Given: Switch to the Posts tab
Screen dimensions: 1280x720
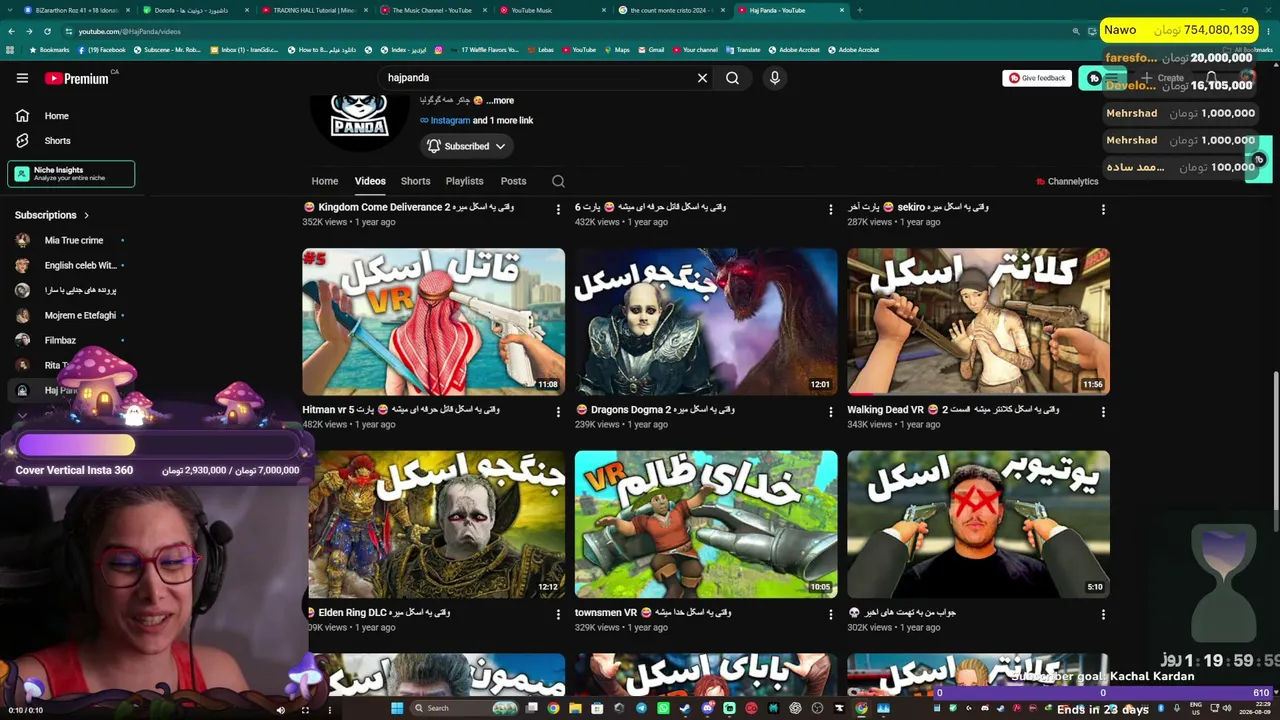Looking at the screenshot, I should click(x=513, y=181).
